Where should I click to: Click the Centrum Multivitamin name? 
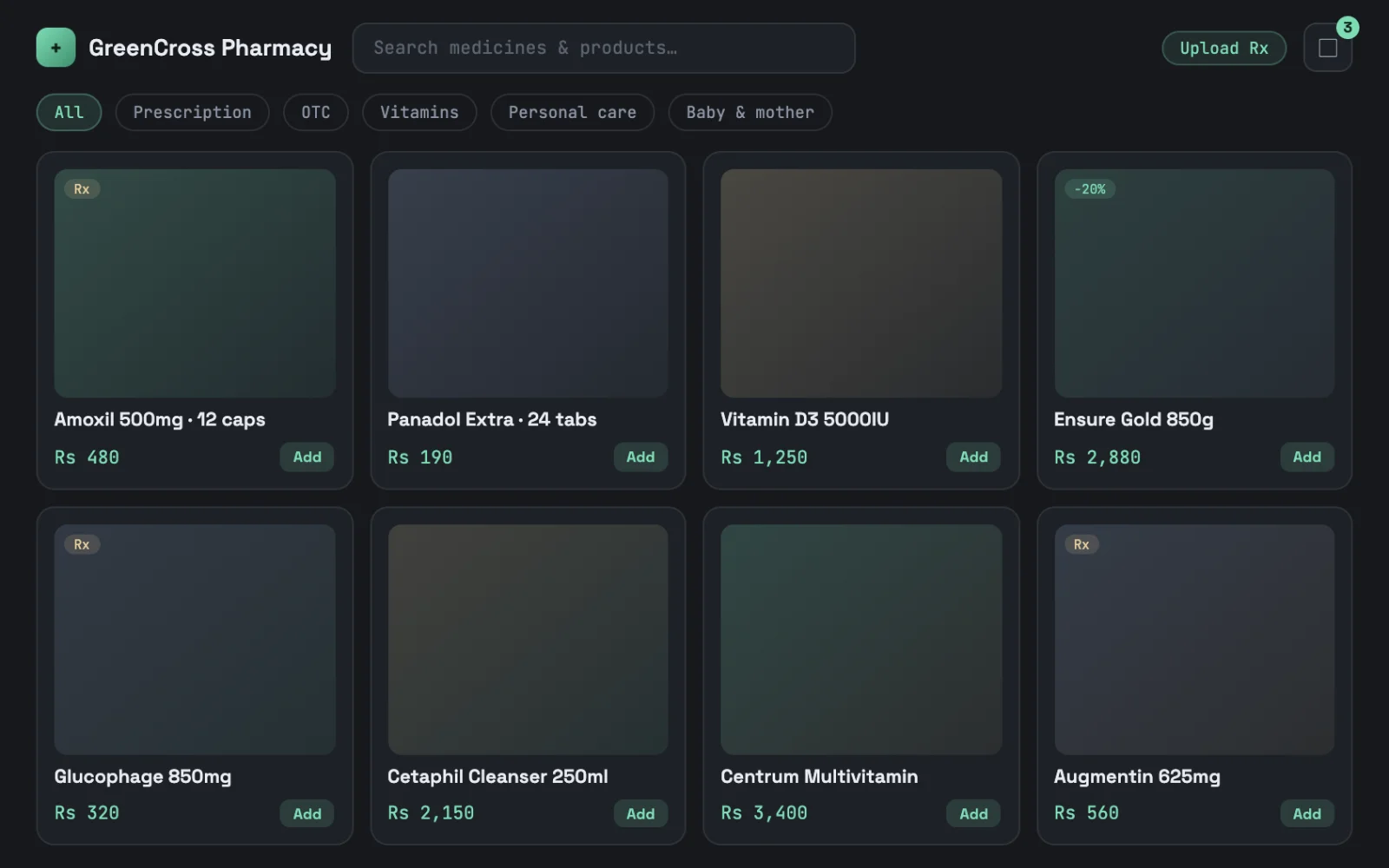[x=820, y=776]
